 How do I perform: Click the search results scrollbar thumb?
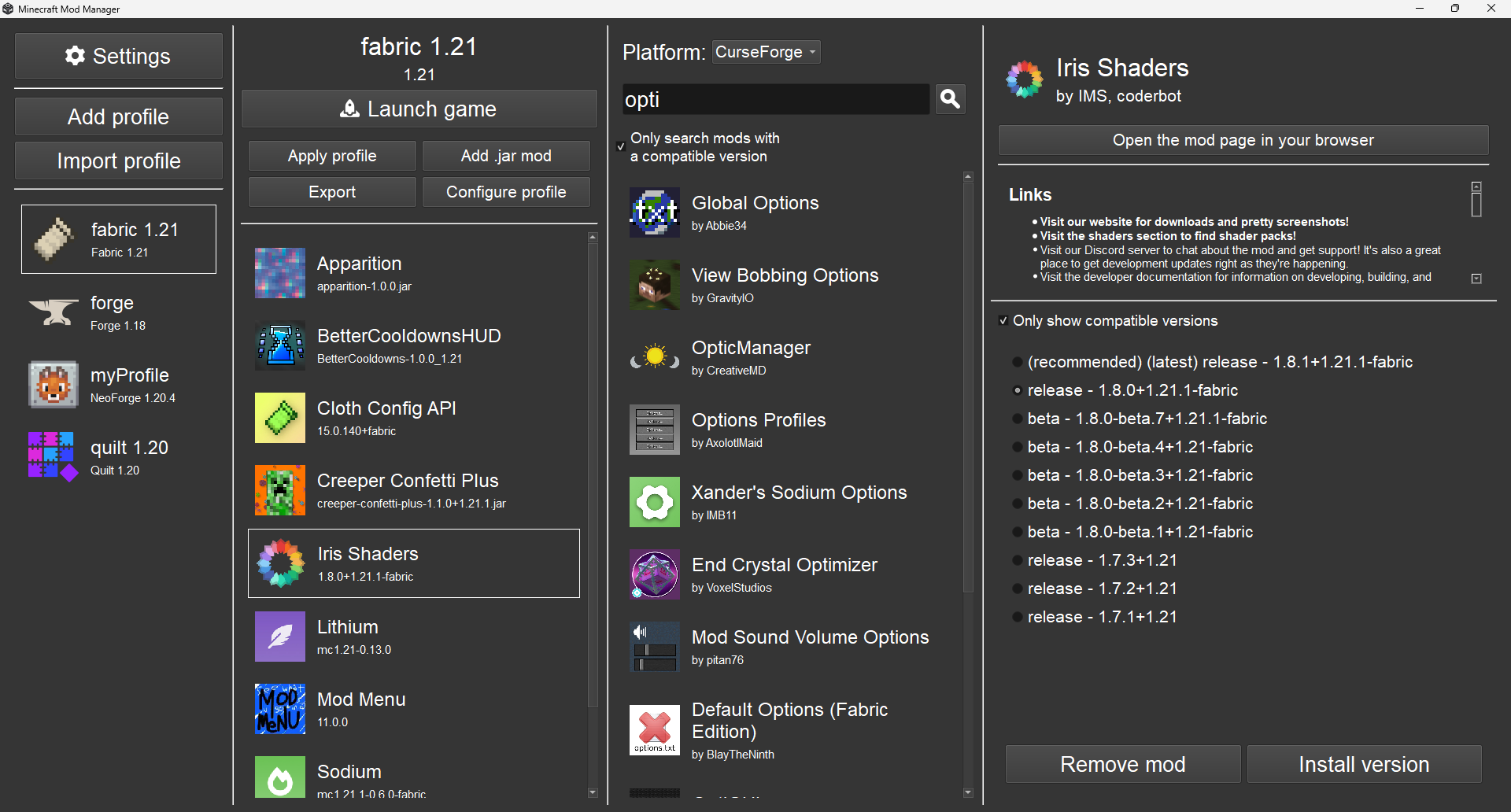click(x=968, y=387)
